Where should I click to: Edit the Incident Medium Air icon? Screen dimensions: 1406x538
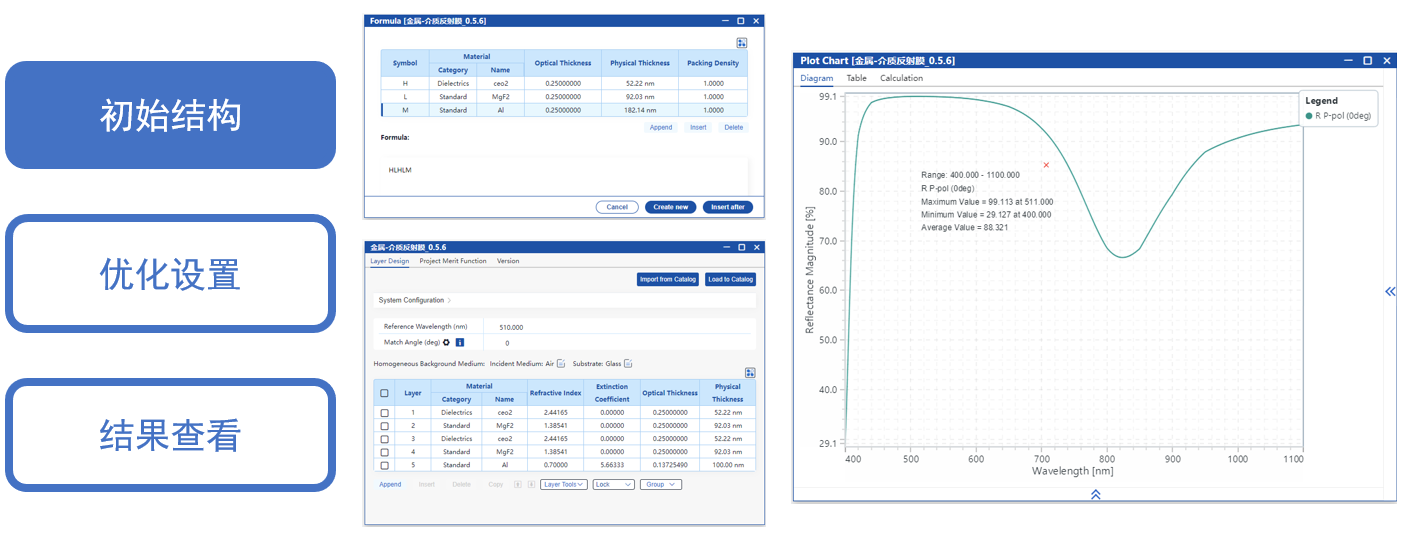561,363
